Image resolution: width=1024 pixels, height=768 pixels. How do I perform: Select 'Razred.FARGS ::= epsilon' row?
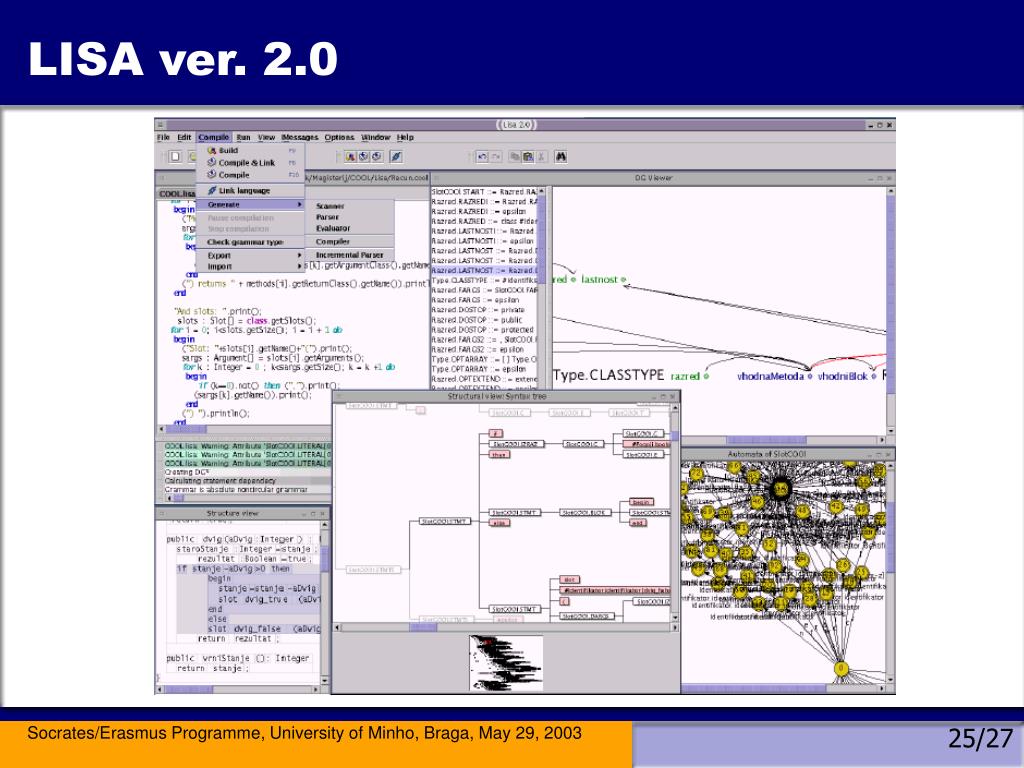click(x=484, y=300)
